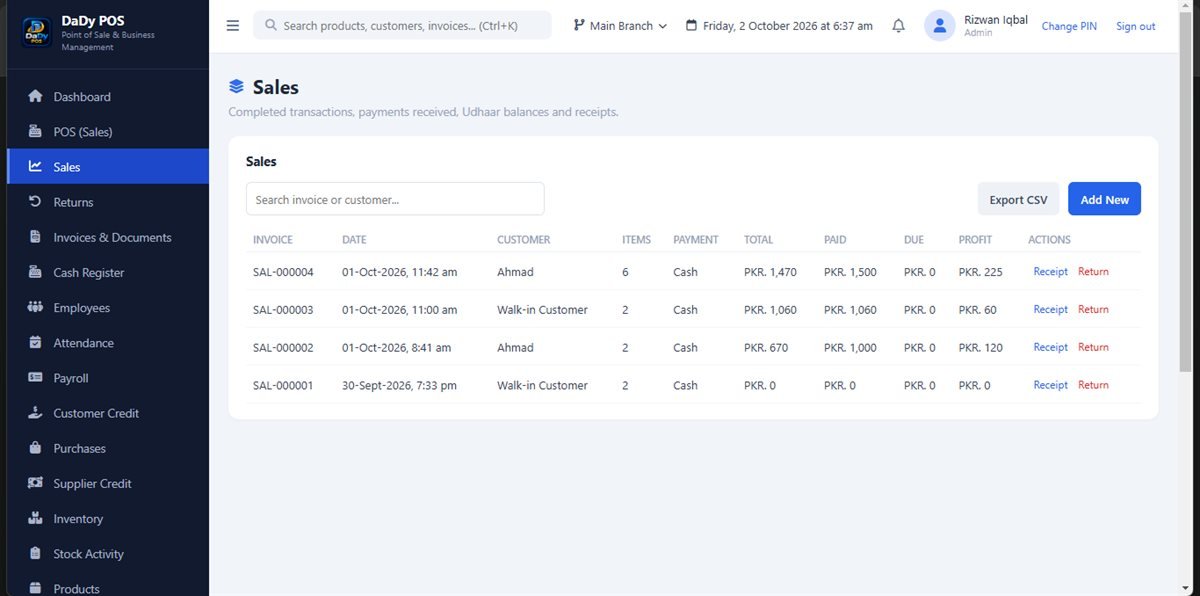Click the Purchases bag icon
The height and width of the screenshot is (596, 1200).
[35, 448]
